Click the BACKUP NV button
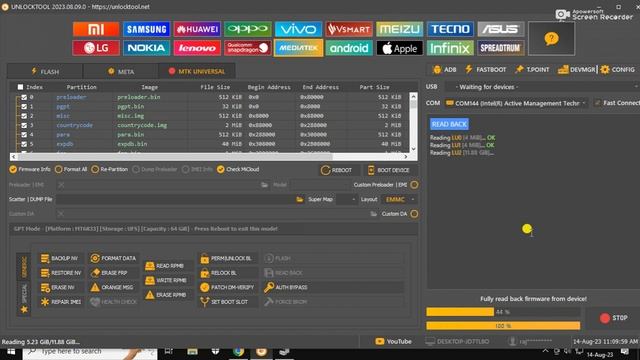Image resolution: width=640 pixels, height=360 pixels. coord(60,258)
